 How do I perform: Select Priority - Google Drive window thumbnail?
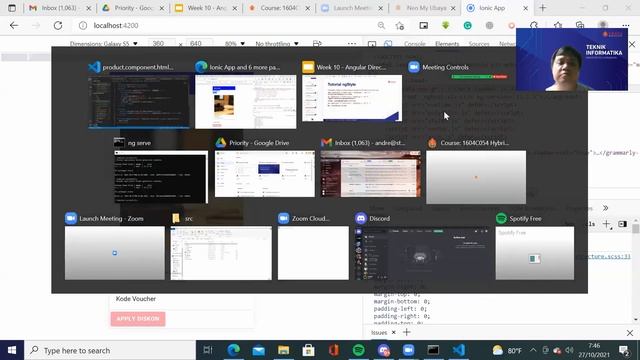pos(265,174)
